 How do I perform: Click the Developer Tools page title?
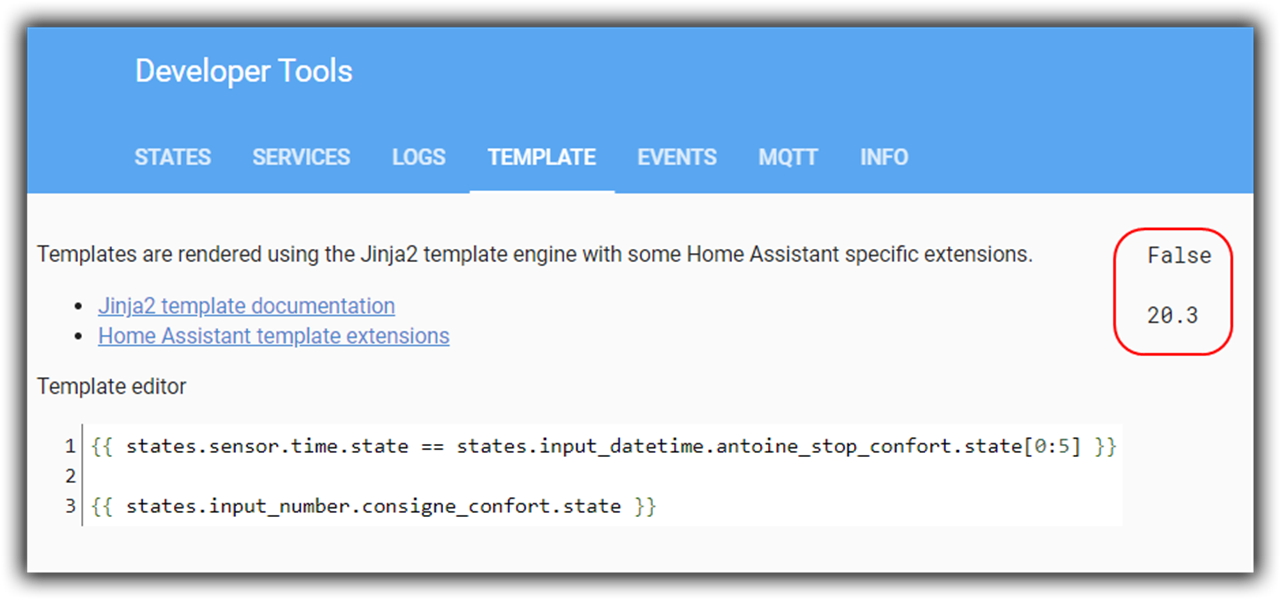(x=243, y=71)
